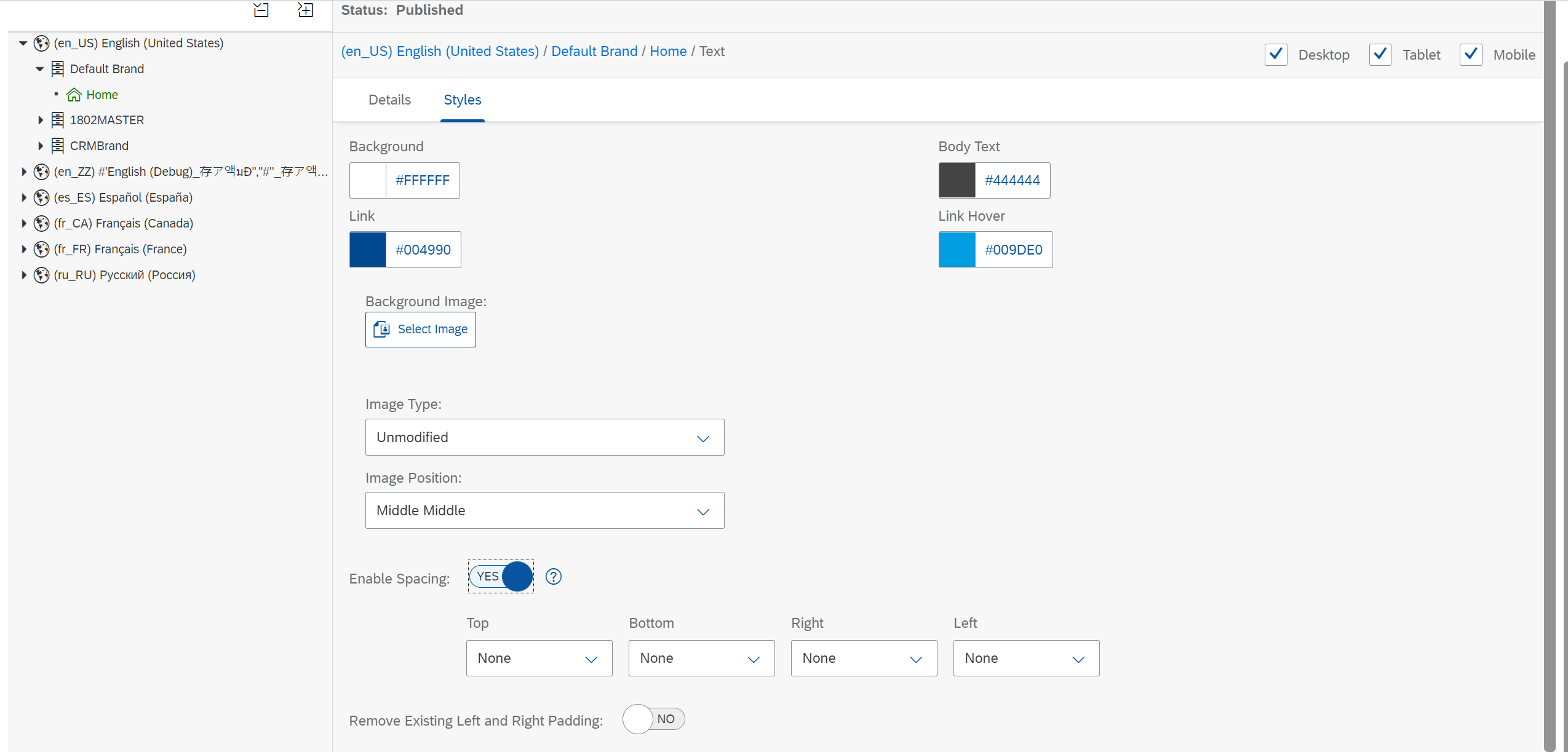1568x752 pixels.
Task: Select (es_ES) Español (España) tree label
Action: click(123, 197)
